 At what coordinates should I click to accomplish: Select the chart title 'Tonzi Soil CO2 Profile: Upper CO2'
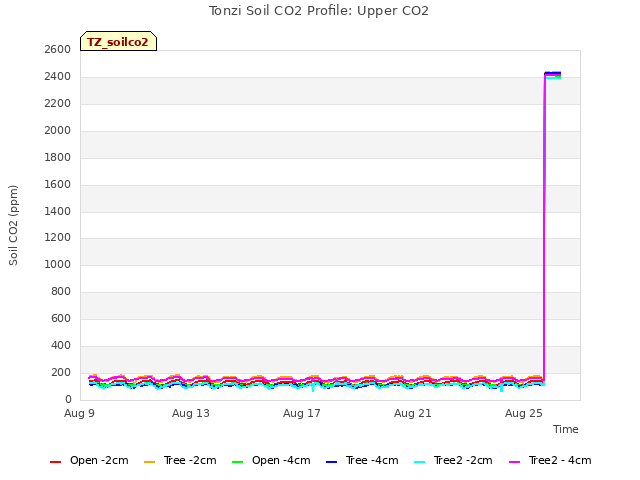coord(319,11)
